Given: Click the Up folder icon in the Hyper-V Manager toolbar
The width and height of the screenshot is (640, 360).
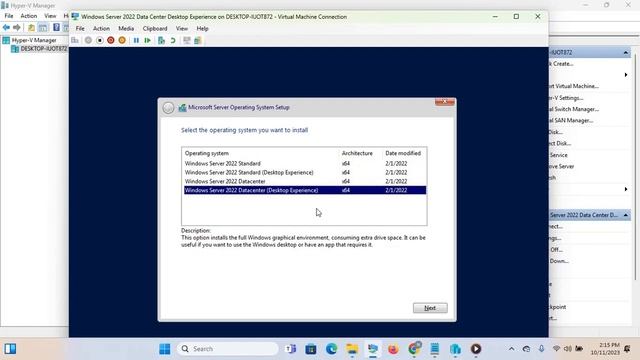Looking at the screenshot, I should (31, 27).
